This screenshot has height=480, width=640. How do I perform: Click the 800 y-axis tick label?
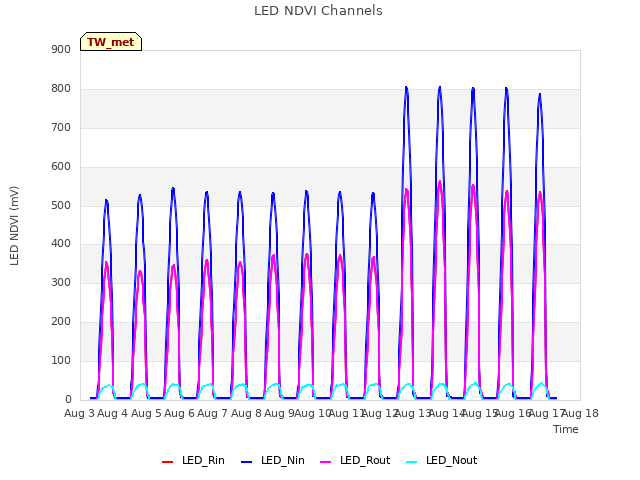61,89
